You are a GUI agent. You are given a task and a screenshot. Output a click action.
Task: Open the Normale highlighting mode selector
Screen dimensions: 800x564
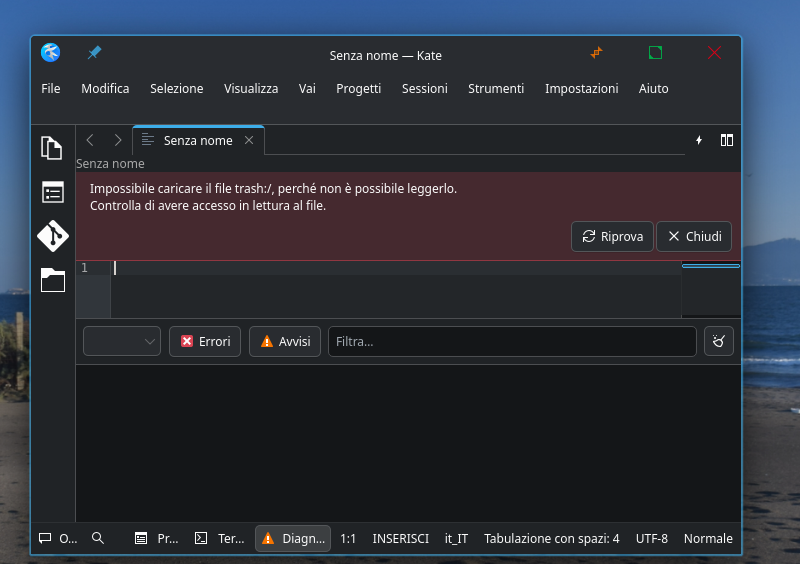click(x=708, y=538)
